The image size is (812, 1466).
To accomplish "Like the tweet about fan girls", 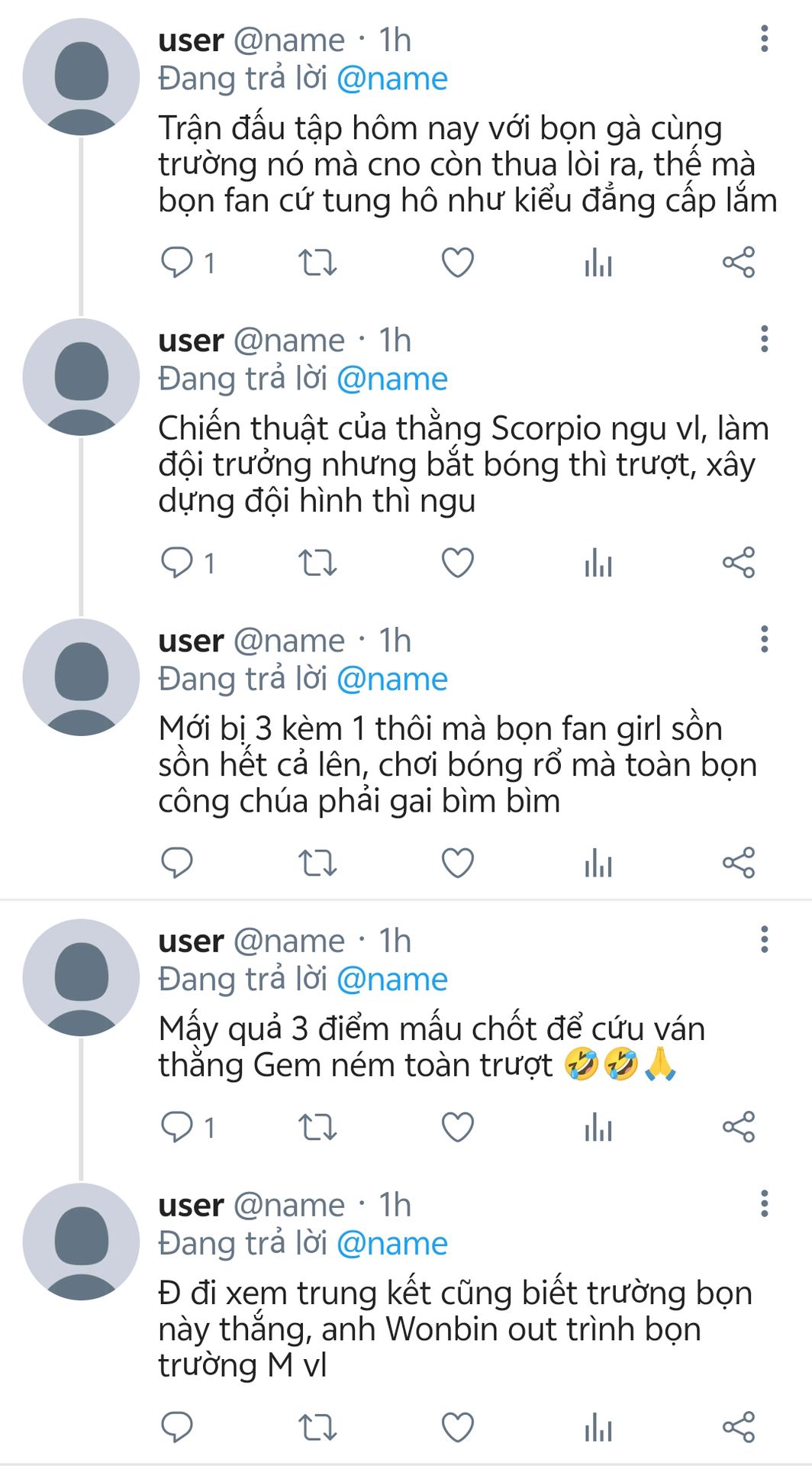I will [x=458, y=863].
